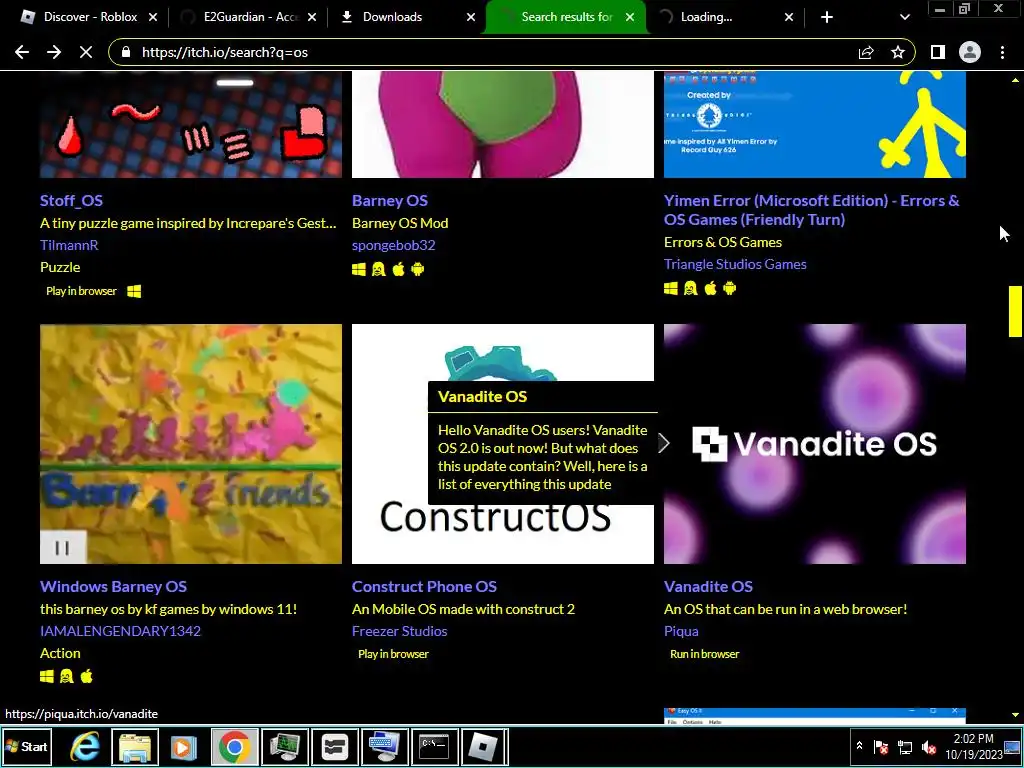Click Windows Barney OS Linux icon

(x=67, y=677)
